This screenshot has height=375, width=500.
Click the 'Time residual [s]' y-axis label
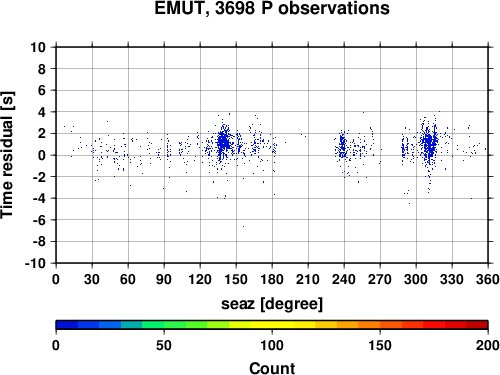pyautogui.click(x=7, y=155)
